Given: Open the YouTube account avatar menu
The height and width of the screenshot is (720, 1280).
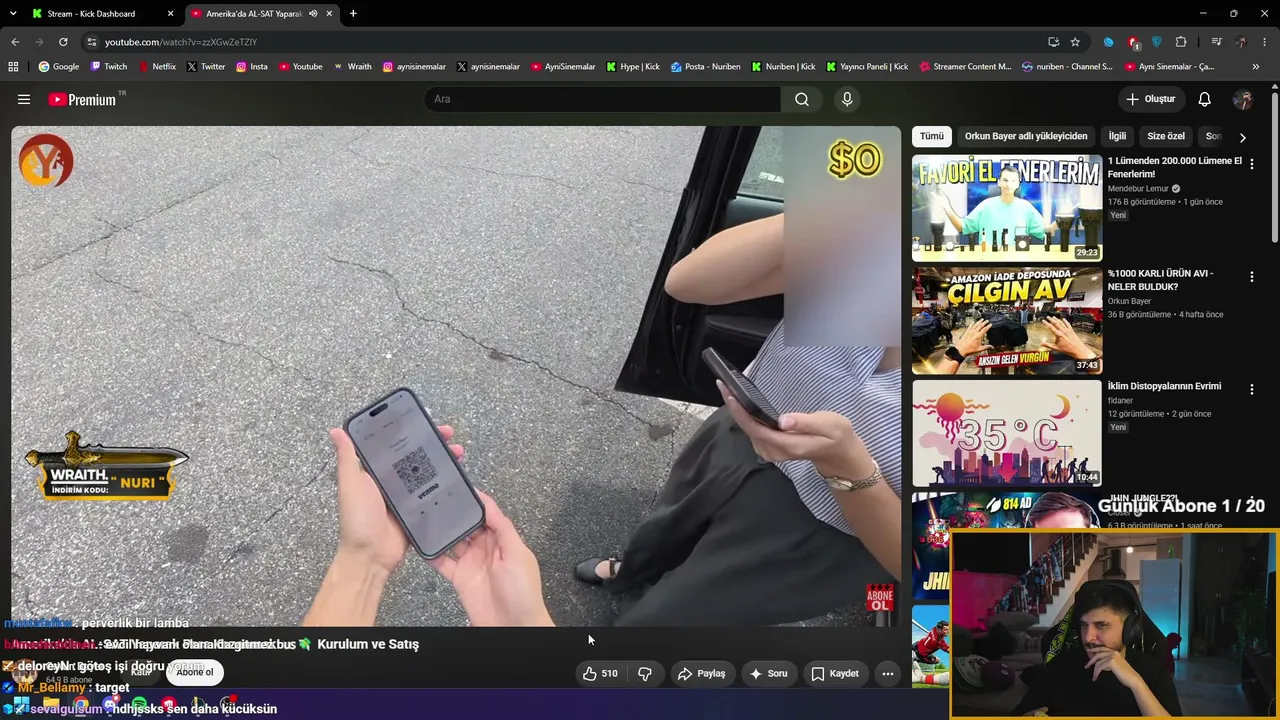Looking at the screenshot, I should [1243, 99].
